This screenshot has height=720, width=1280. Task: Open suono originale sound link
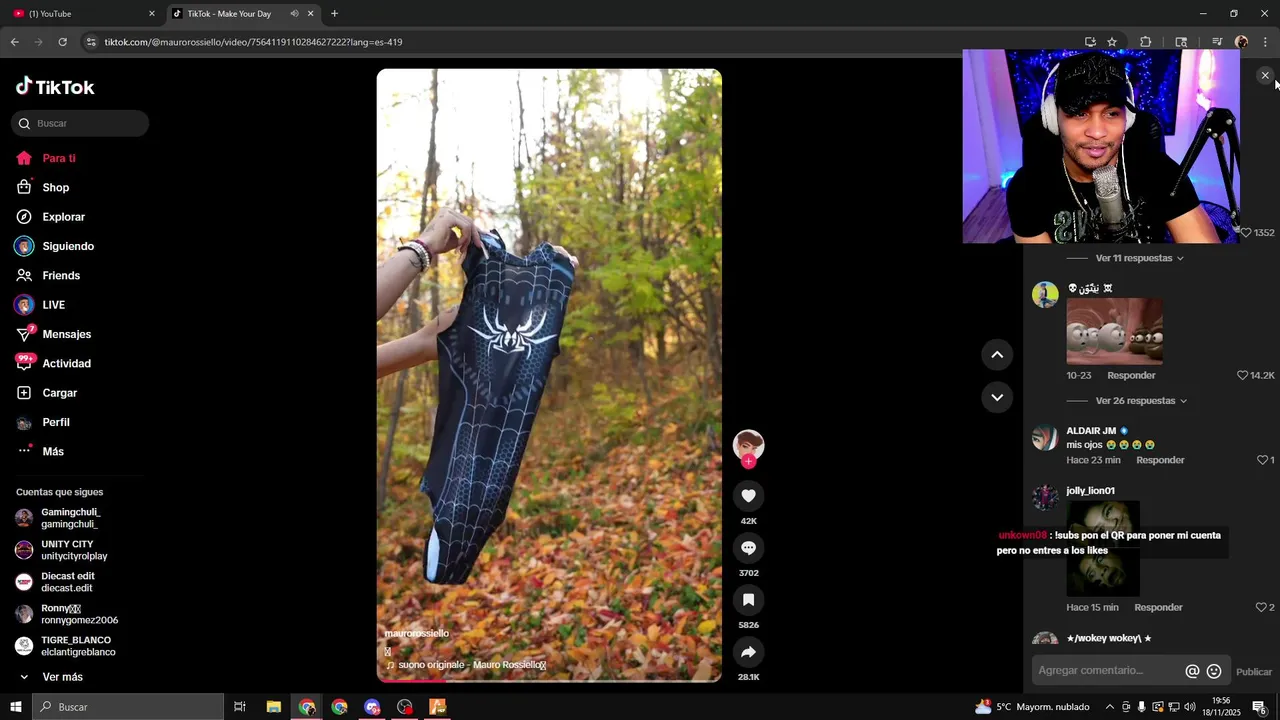pyautogui.click(x=465, y=665)
